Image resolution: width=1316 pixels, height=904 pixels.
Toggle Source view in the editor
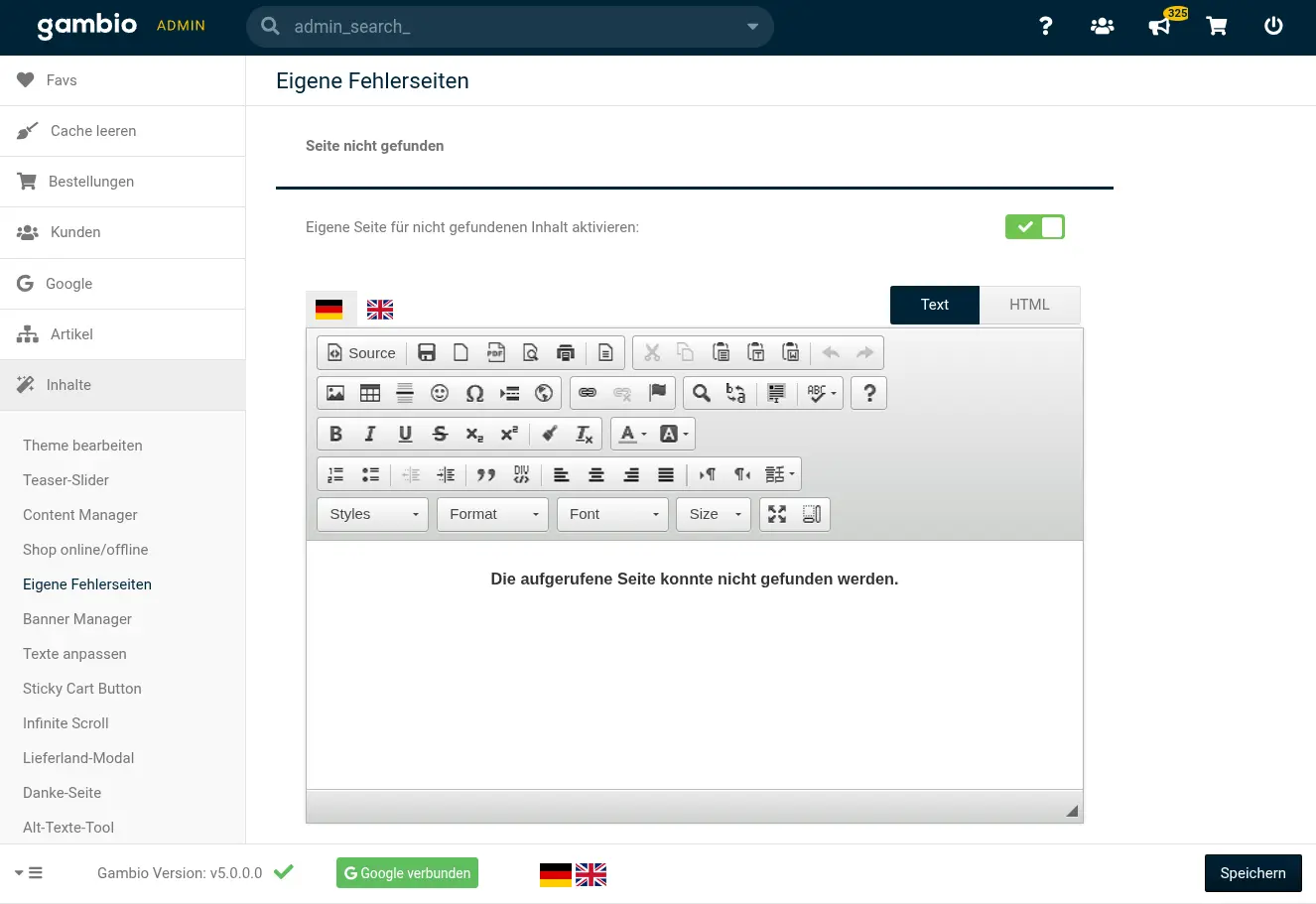point(362,353)
